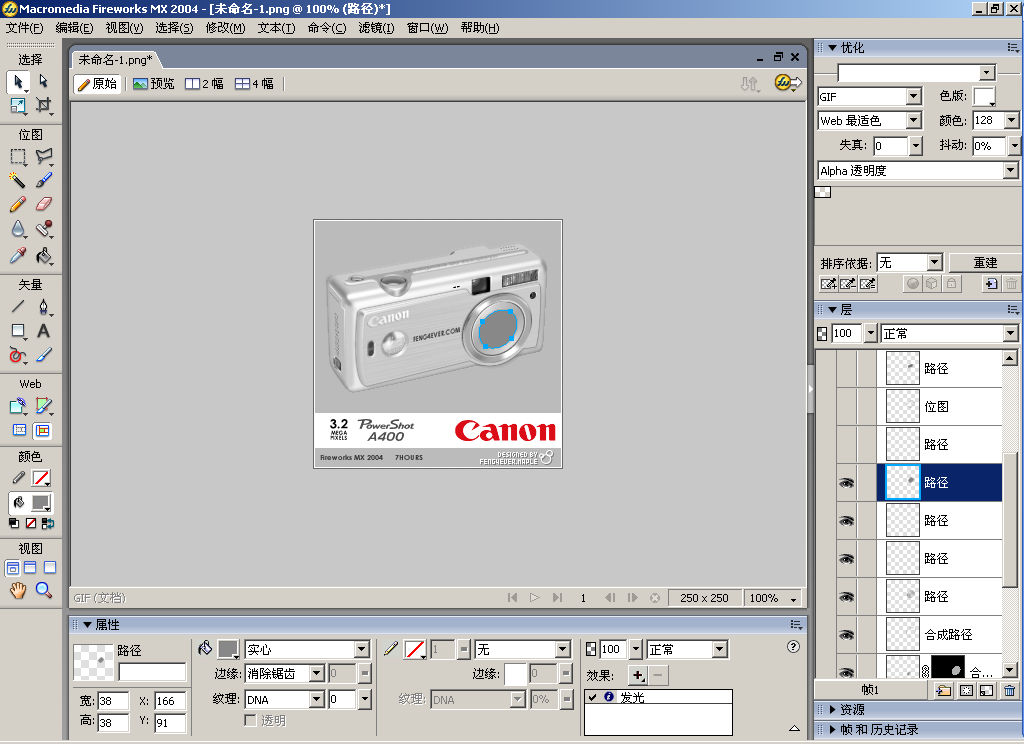Open the GIF export format dropdown
1024x744 pixels.
[x=914, y=97]
